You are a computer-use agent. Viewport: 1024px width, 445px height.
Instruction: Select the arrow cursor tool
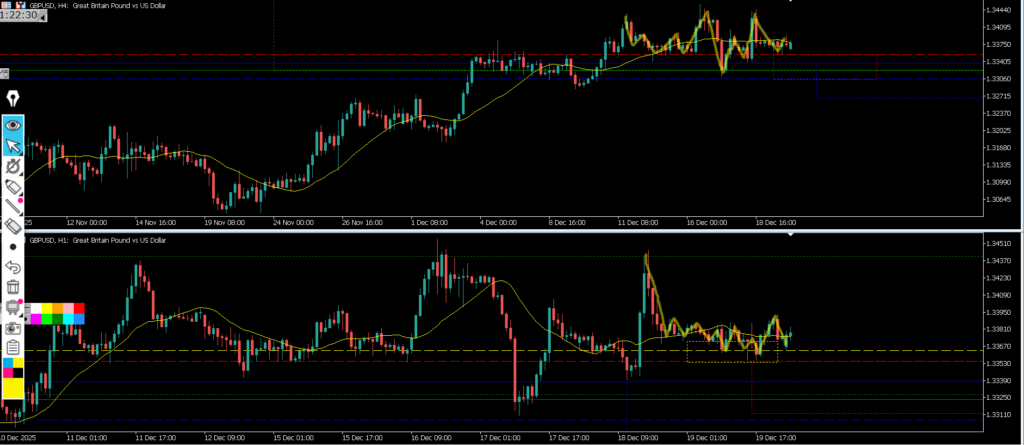pos(13,146)
